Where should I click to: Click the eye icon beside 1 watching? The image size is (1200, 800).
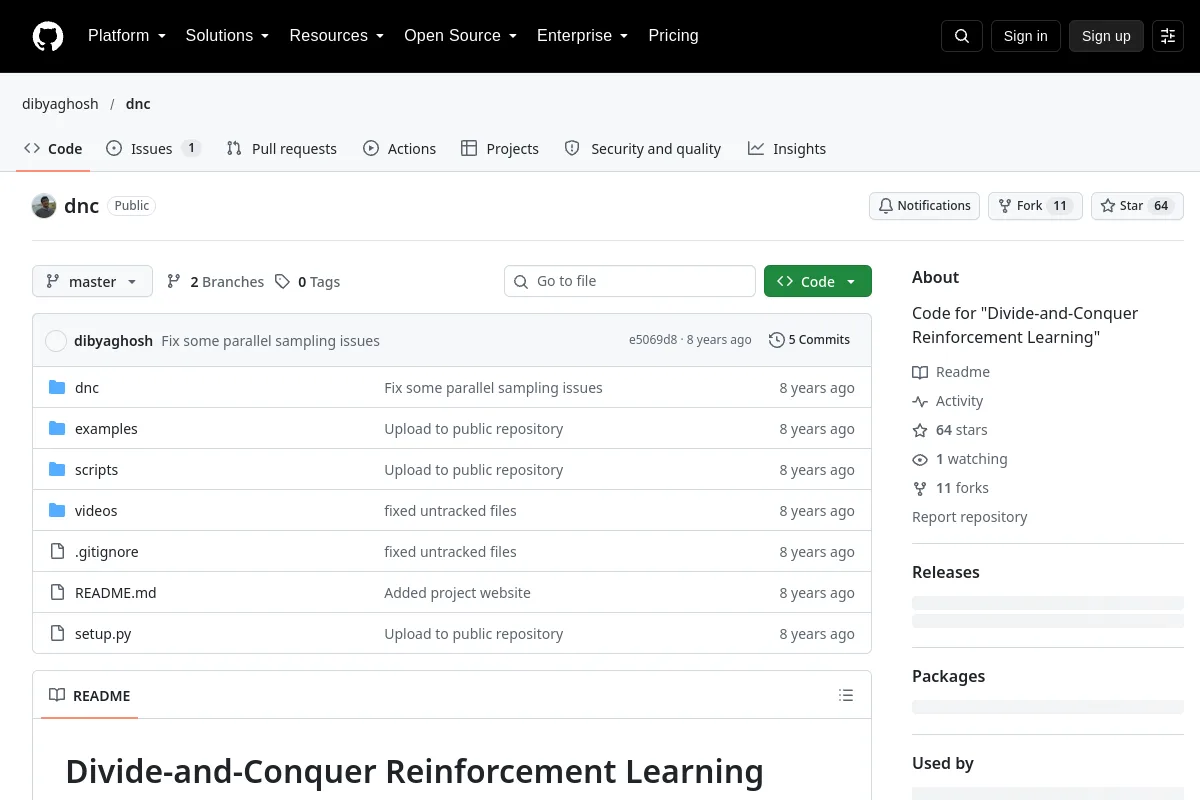pyautogui.click(x=920, y=459)
